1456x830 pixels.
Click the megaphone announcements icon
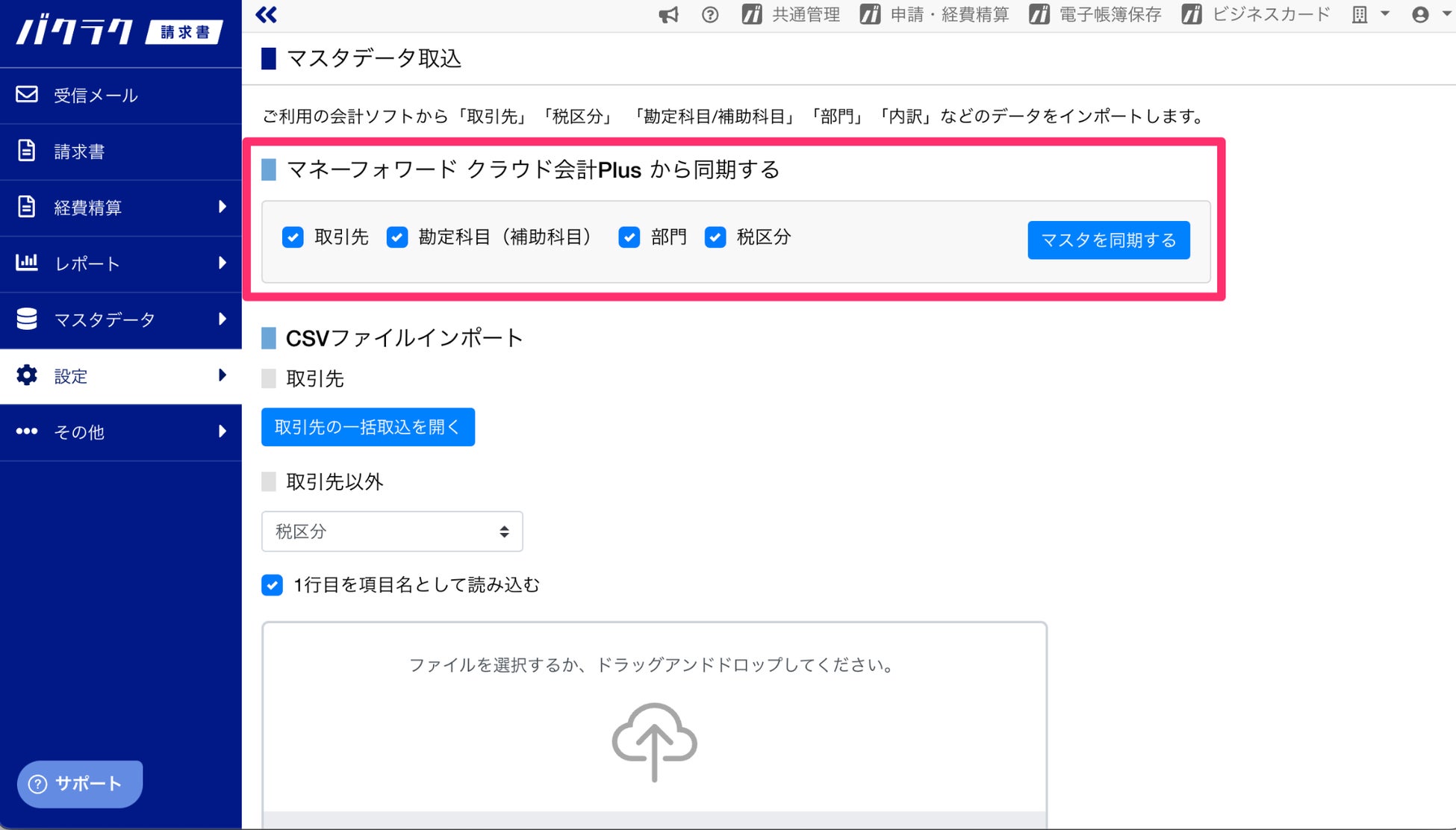point(668,15)
